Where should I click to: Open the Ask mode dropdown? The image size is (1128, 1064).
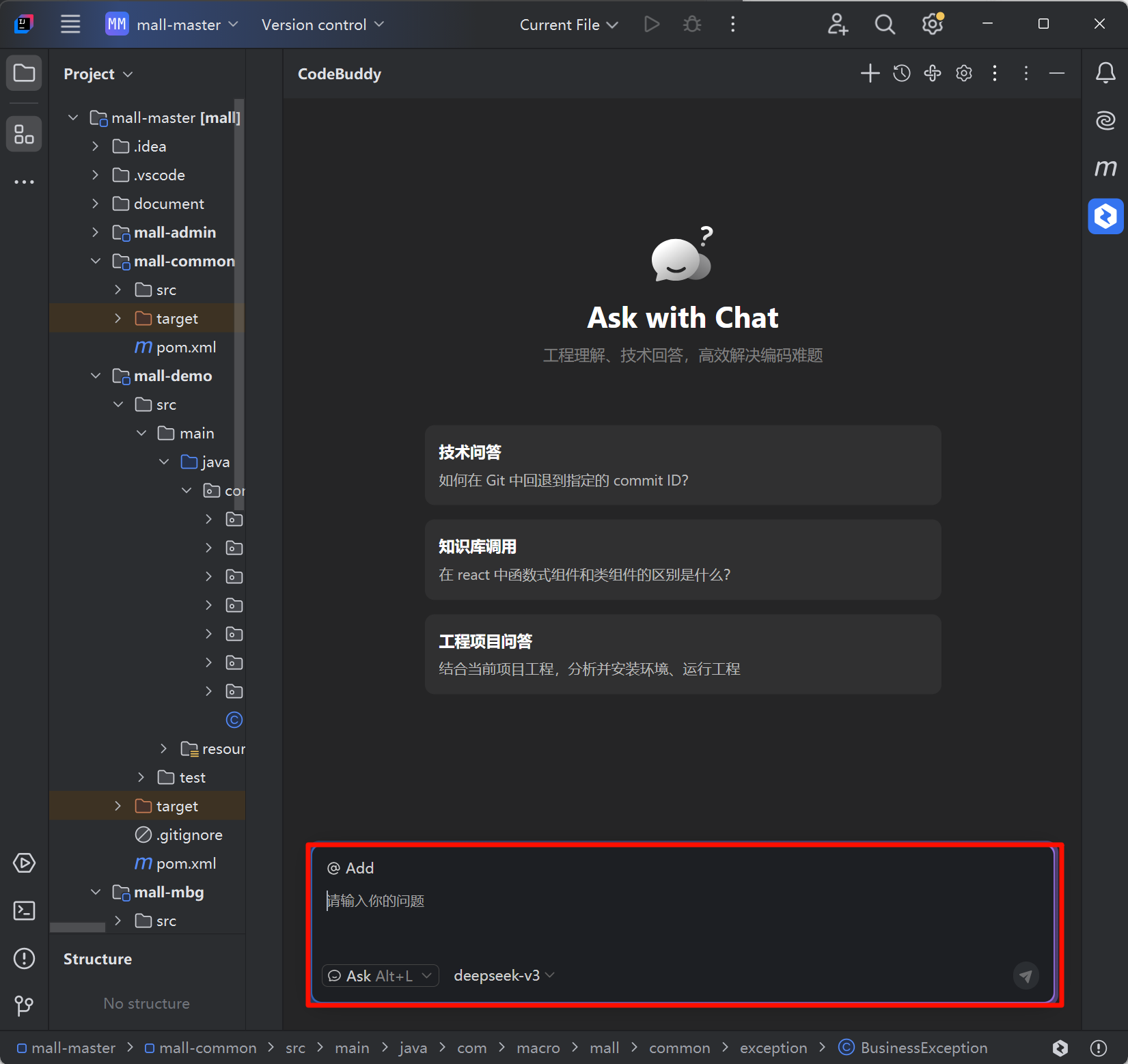380,976
